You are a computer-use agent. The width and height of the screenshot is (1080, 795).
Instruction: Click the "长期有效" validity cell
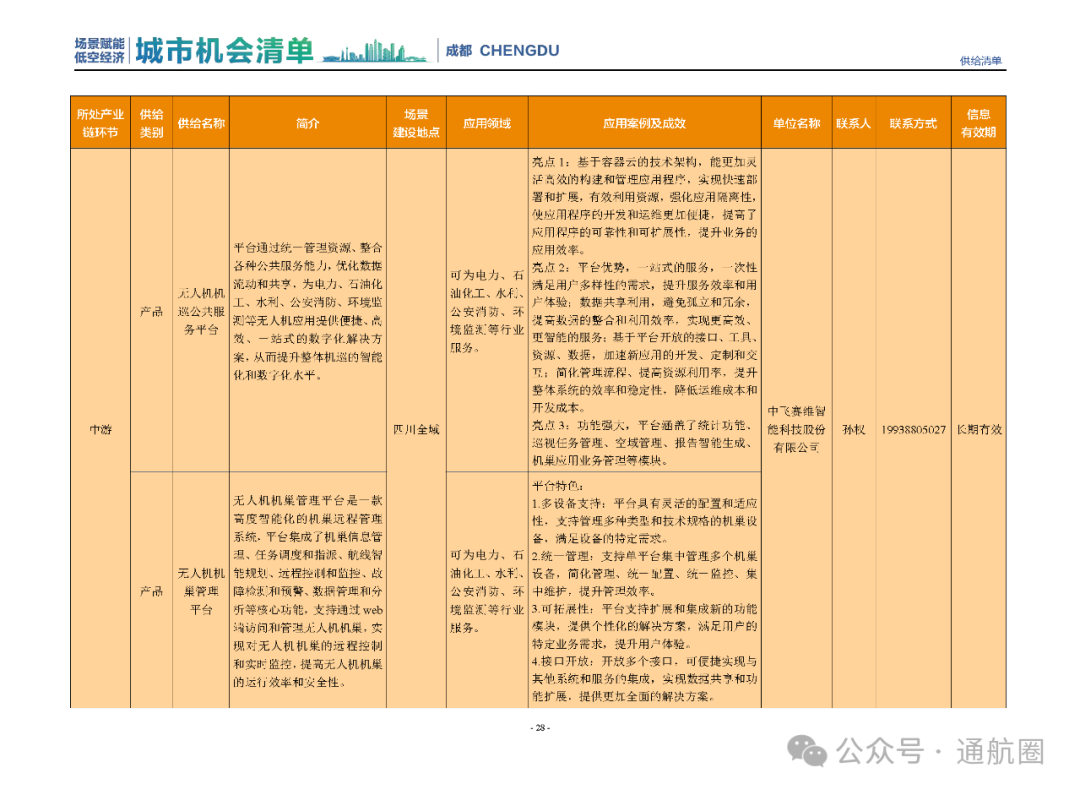tap(979, 429)
